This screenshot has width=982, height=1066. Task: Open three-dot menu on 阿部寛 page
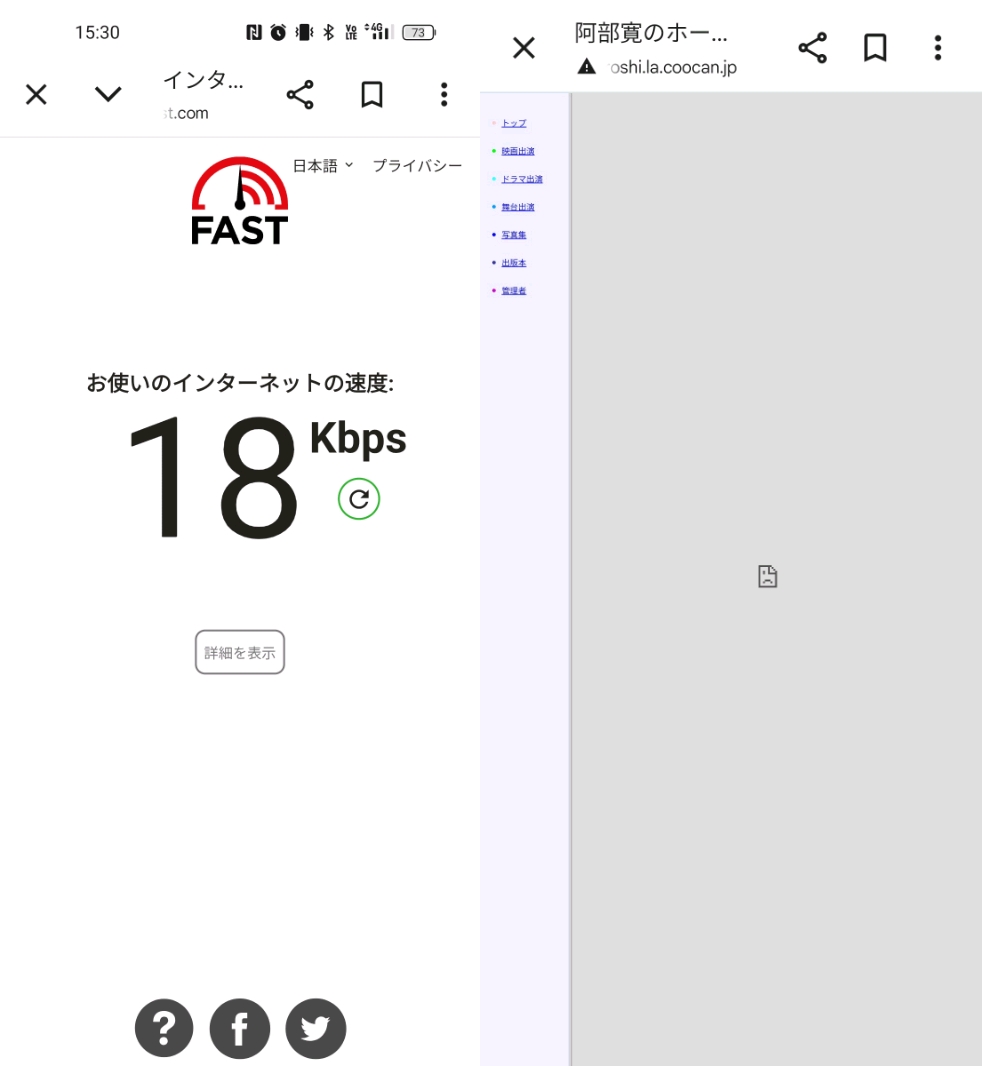(x=937, y=48)
